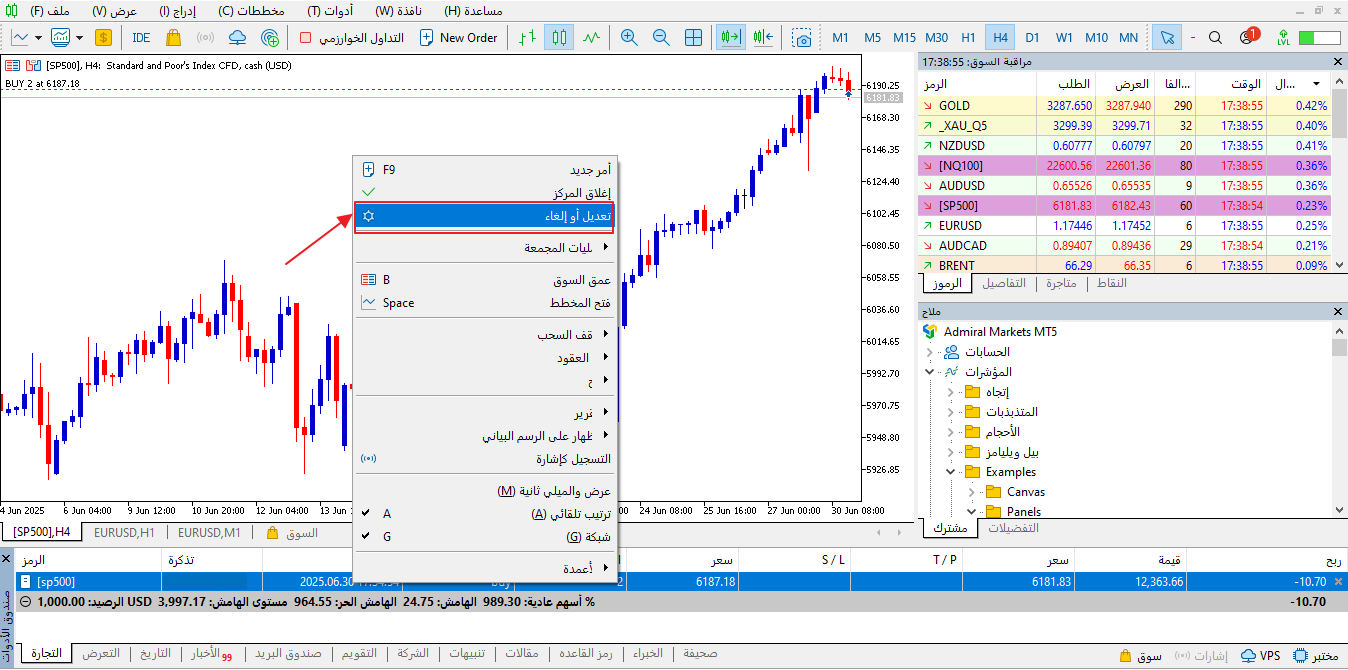1348x670 pixels.
Task: Collapse the Examples folder node
Action: tap(950, 472)
